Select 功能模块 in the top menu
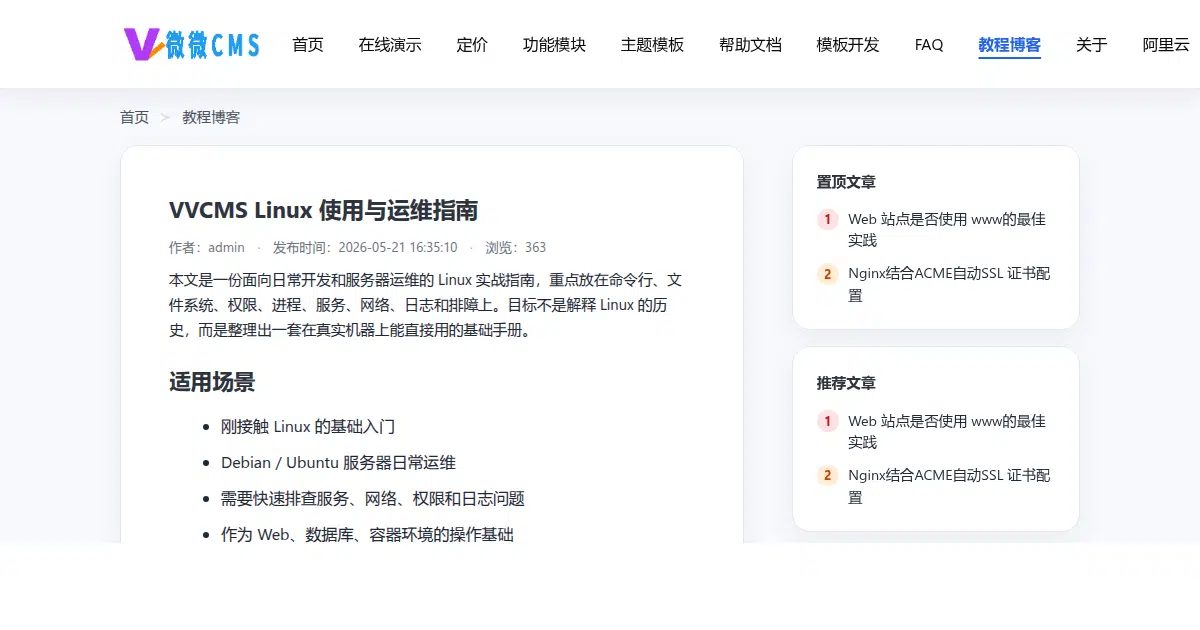1200x630 pixels. pyautogui.click(x=554, y=45)
